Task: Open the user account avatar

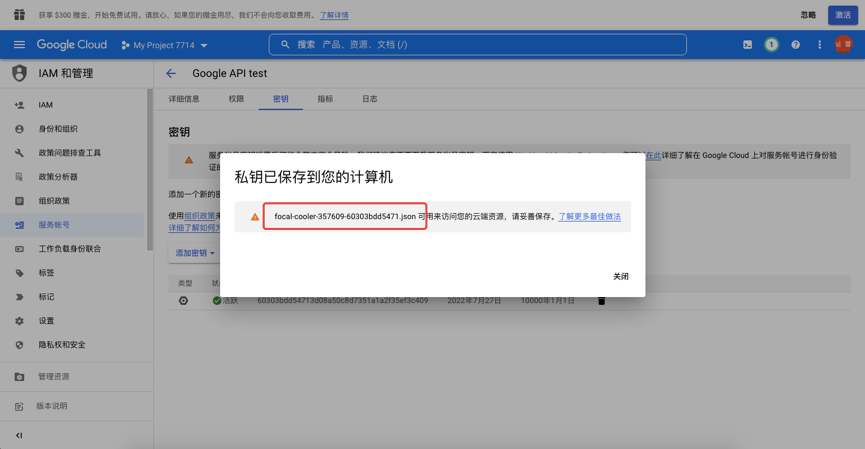Action: coord(844,45)
